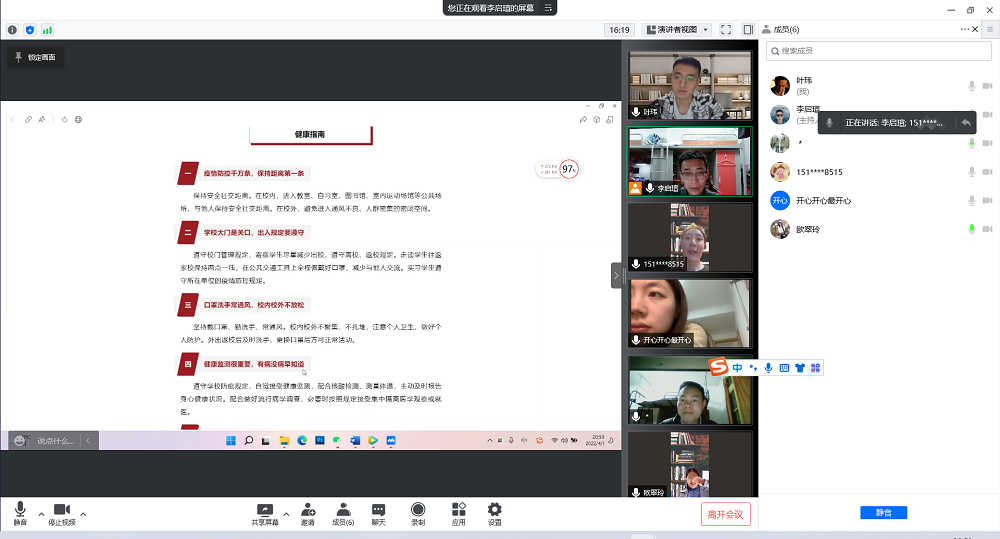This screenshot has width=1000, height=539.
Task: Click the 聊天 (Chat) icon
Action: click(x=378, y=513)
